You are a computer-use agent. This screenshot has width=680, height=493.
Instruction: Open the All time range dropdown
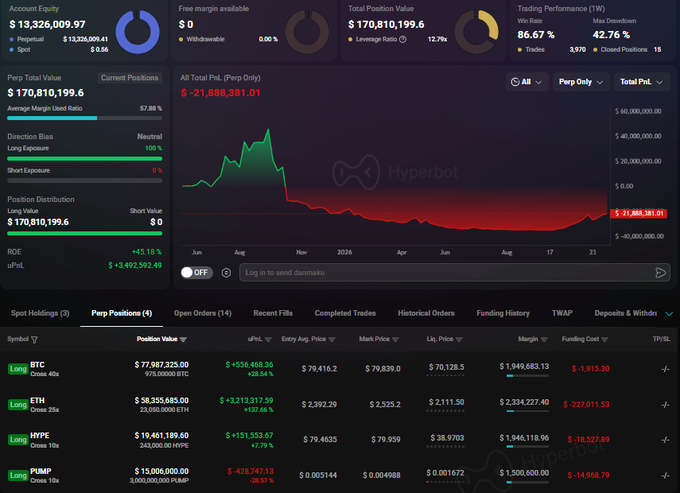[x=527, y=82]
